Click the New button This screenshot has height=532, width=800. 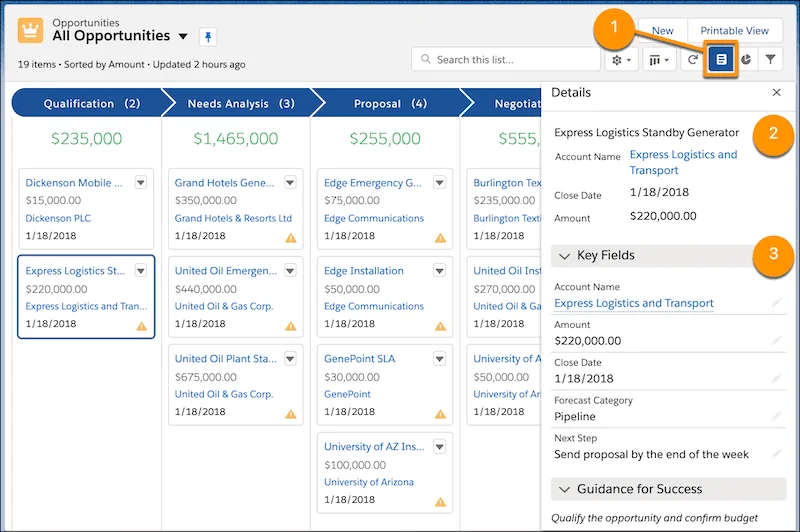pyautogui.click(x=663, y=31)
